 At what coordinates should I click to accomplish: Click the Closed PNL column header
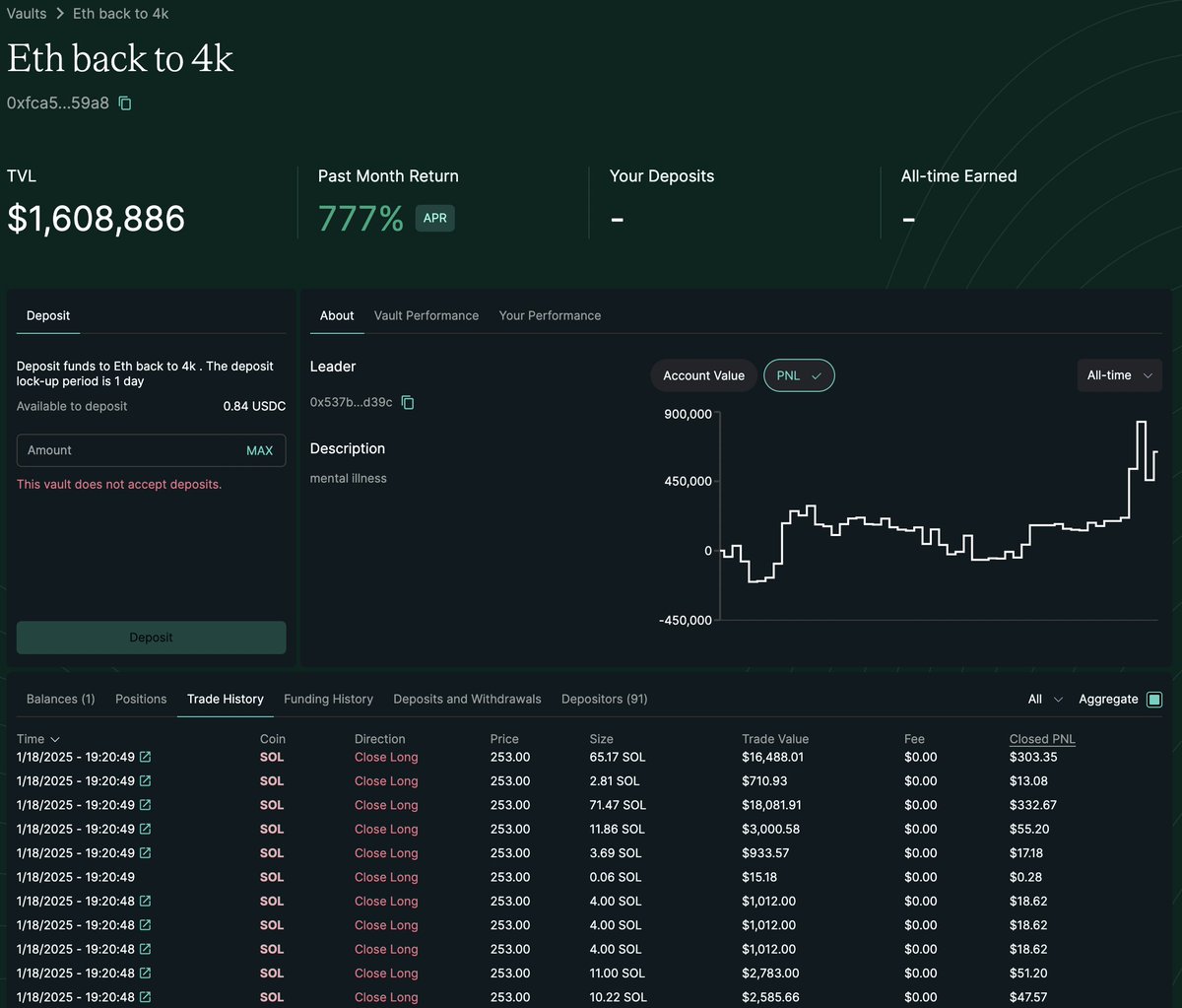[1042, 739]
